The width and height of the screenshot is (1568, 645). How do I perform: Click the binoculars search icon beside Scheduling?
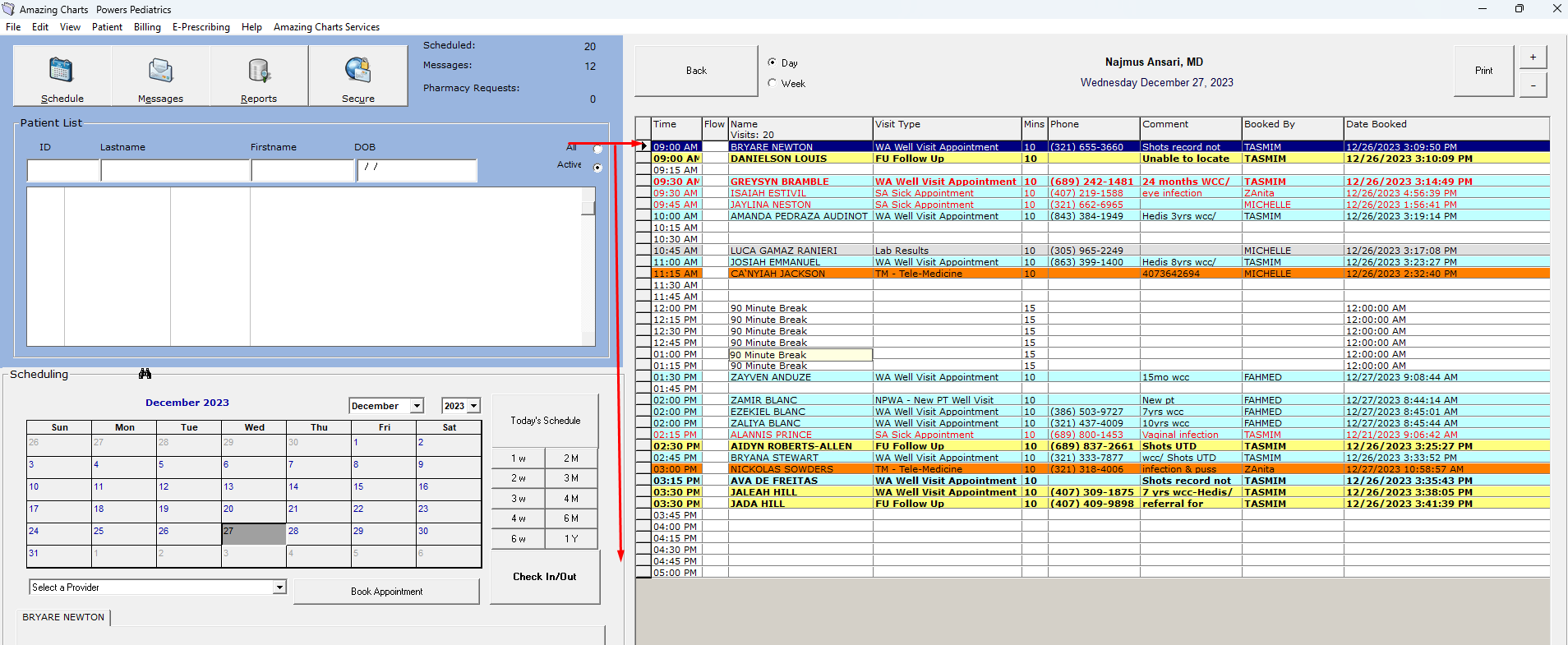tap(145, 374)
